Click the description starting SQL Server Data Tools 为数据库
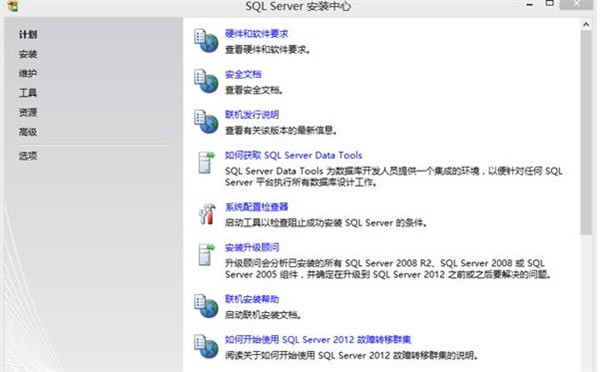The image size is (600, 372). coord(393,176)
